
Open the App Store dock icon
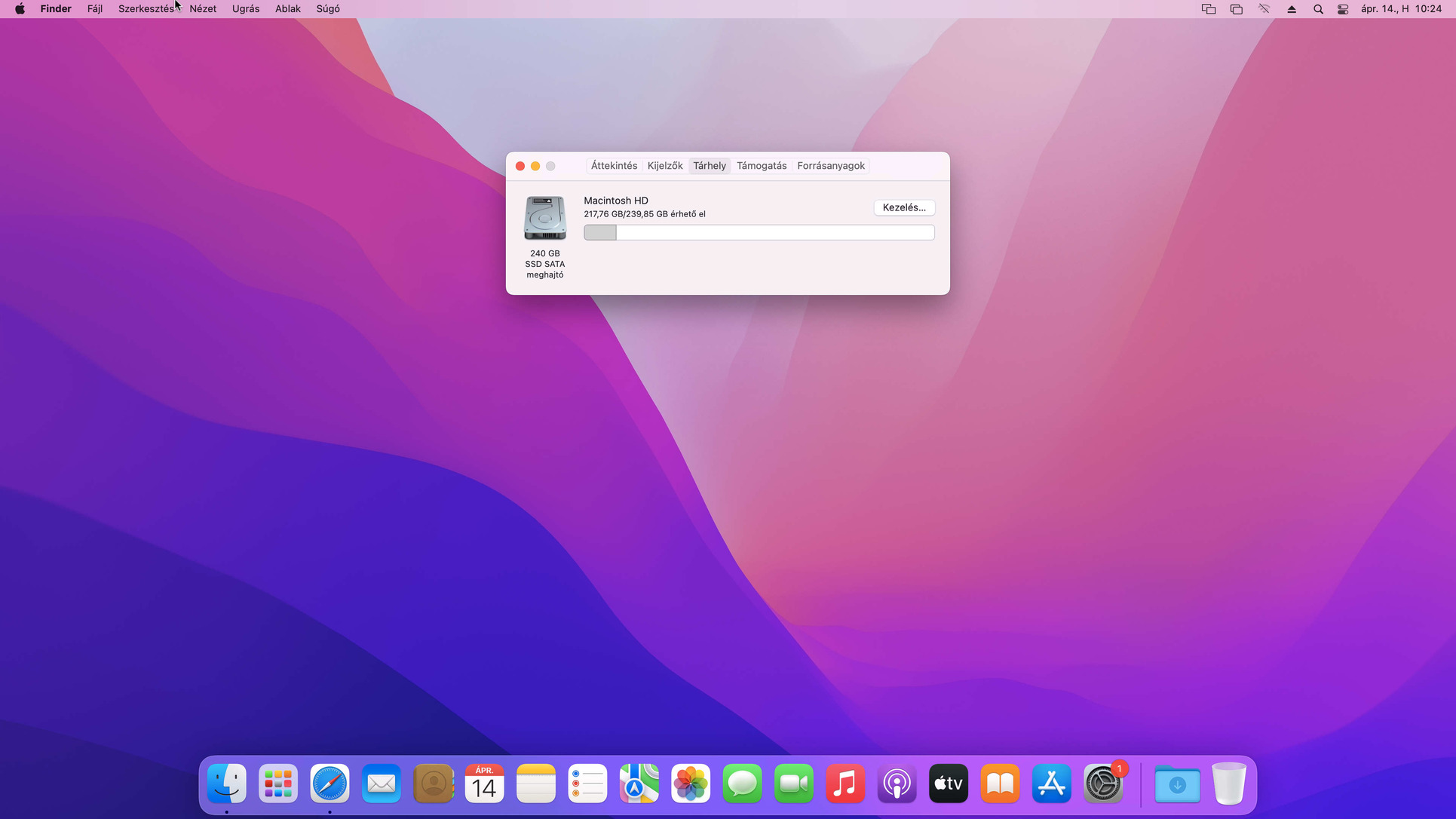(x=1051, y=784)
